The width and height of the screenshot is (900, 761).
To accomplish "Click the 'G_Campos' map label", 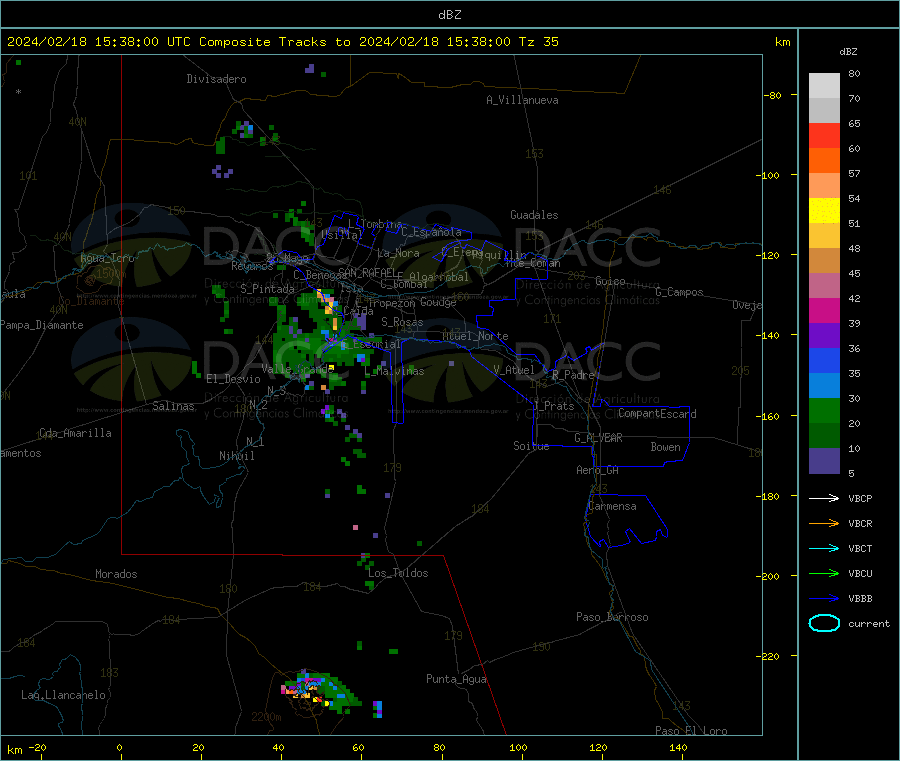I will pos(679,292).
